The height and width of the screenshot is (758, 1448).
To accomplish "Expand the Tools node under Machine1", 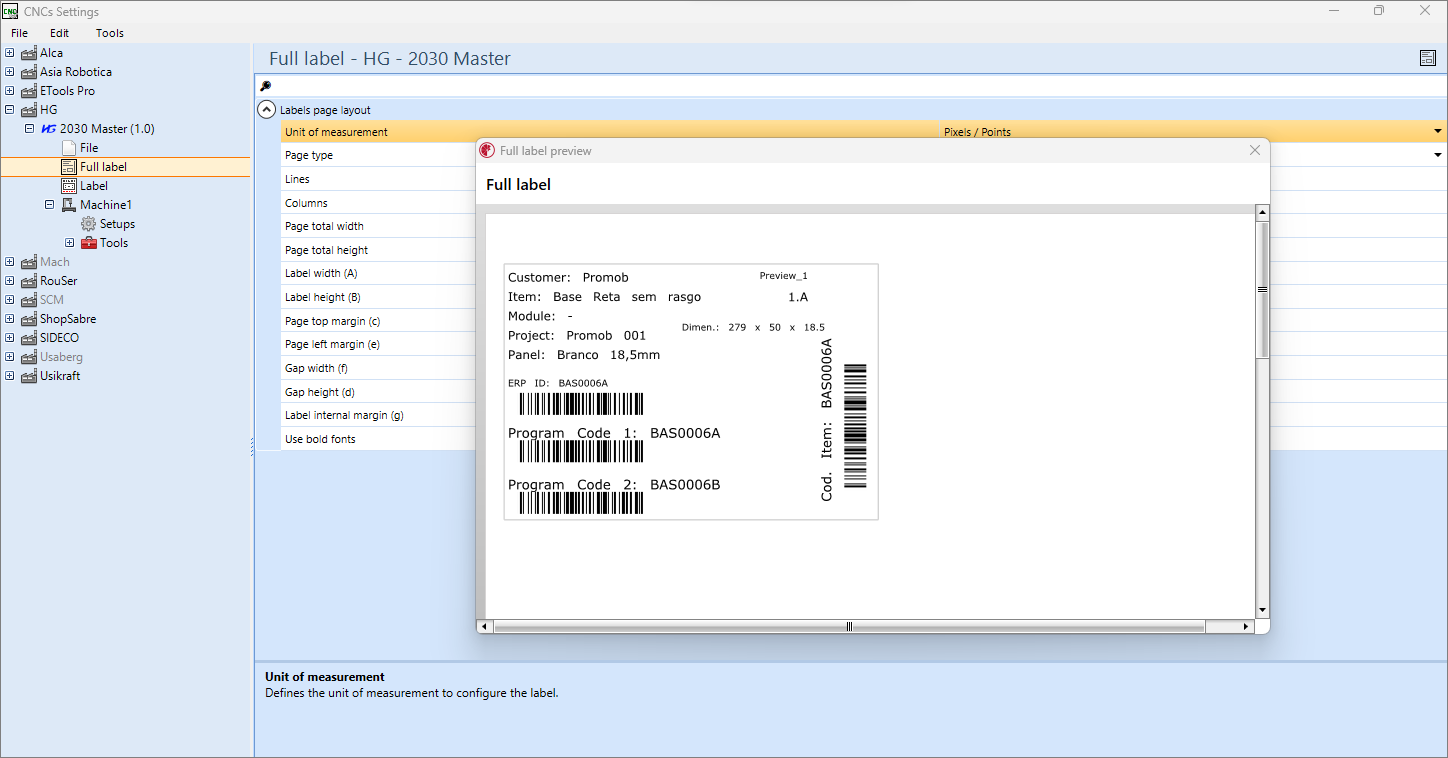I will click(70, 243).
